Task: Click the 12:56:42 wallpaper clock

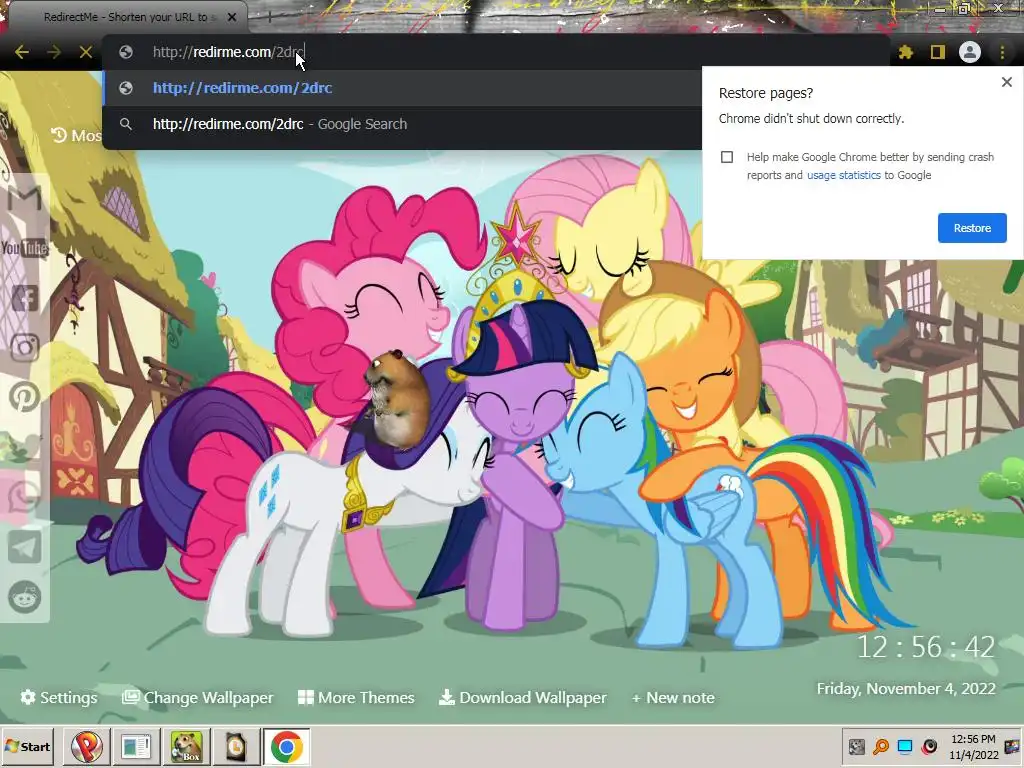Action: [x=925, y=647]
